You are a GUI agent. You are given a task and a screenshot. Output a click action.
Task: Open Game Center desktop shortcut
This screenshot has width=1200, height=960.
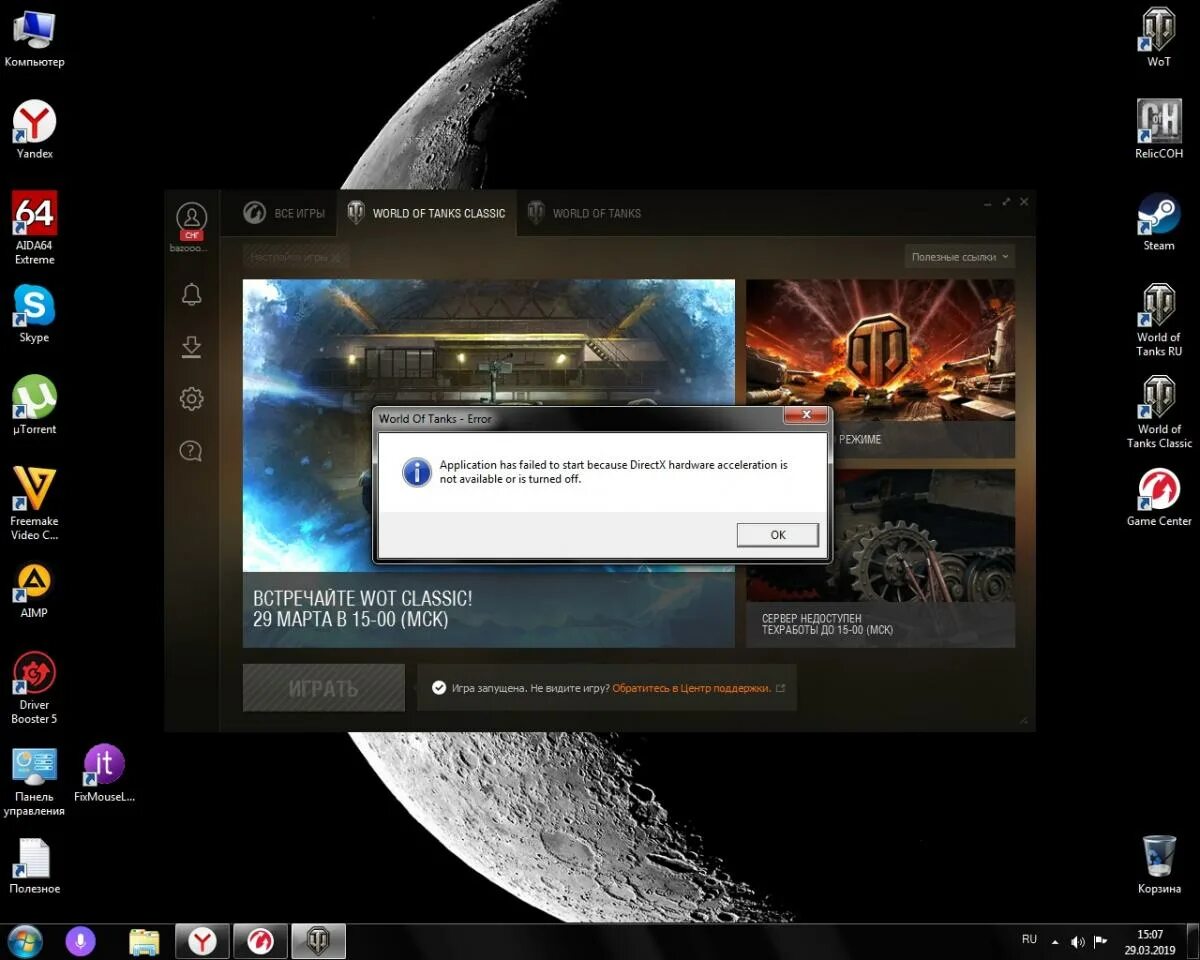(x=1159, y=497)
